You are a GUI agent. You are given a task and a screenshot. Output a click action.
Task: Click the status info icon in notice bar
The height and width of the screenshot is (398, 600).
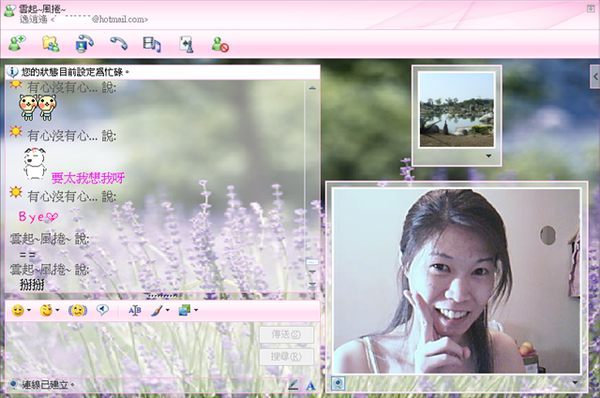tap(13, 72)
